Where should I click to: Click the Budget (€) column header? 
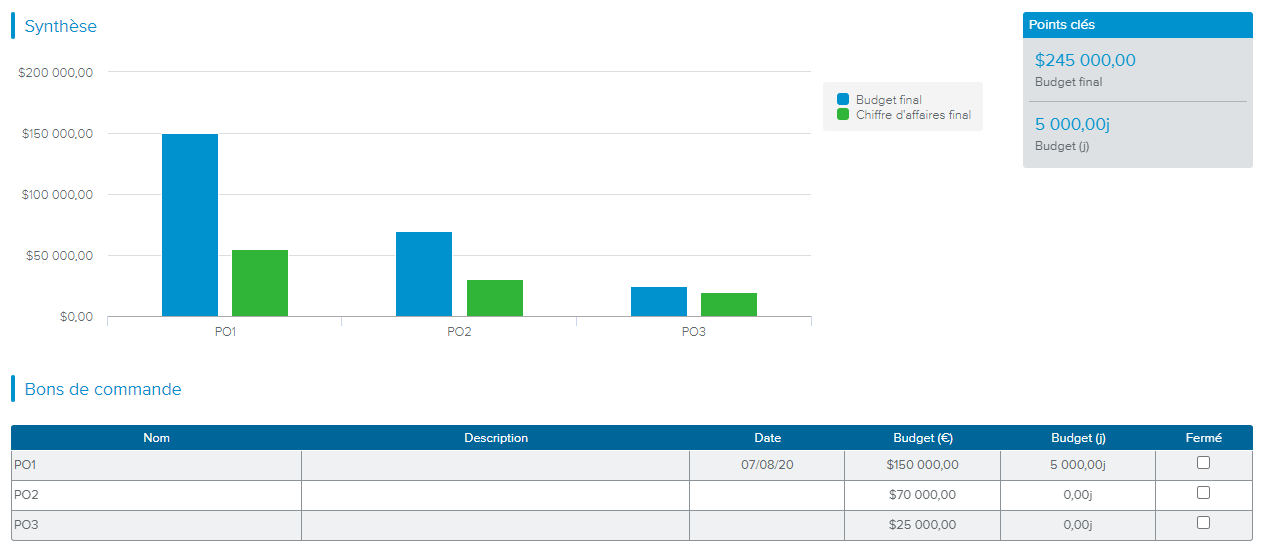point(922,438)
